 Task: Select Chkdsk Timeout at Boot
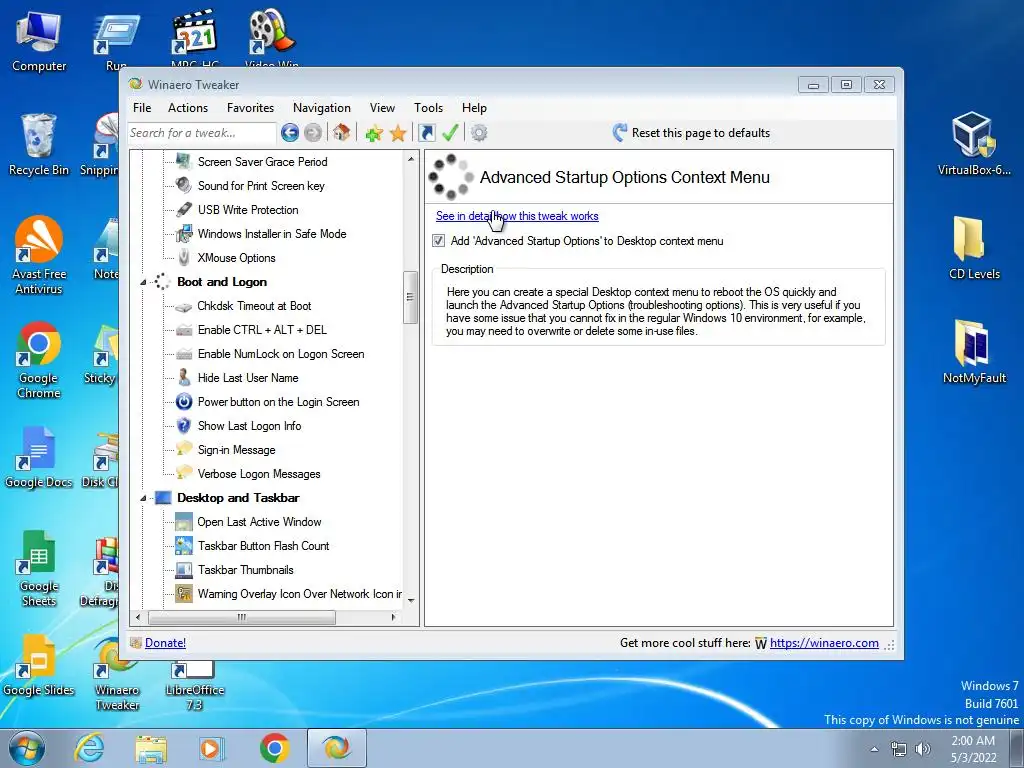[254, 306]
